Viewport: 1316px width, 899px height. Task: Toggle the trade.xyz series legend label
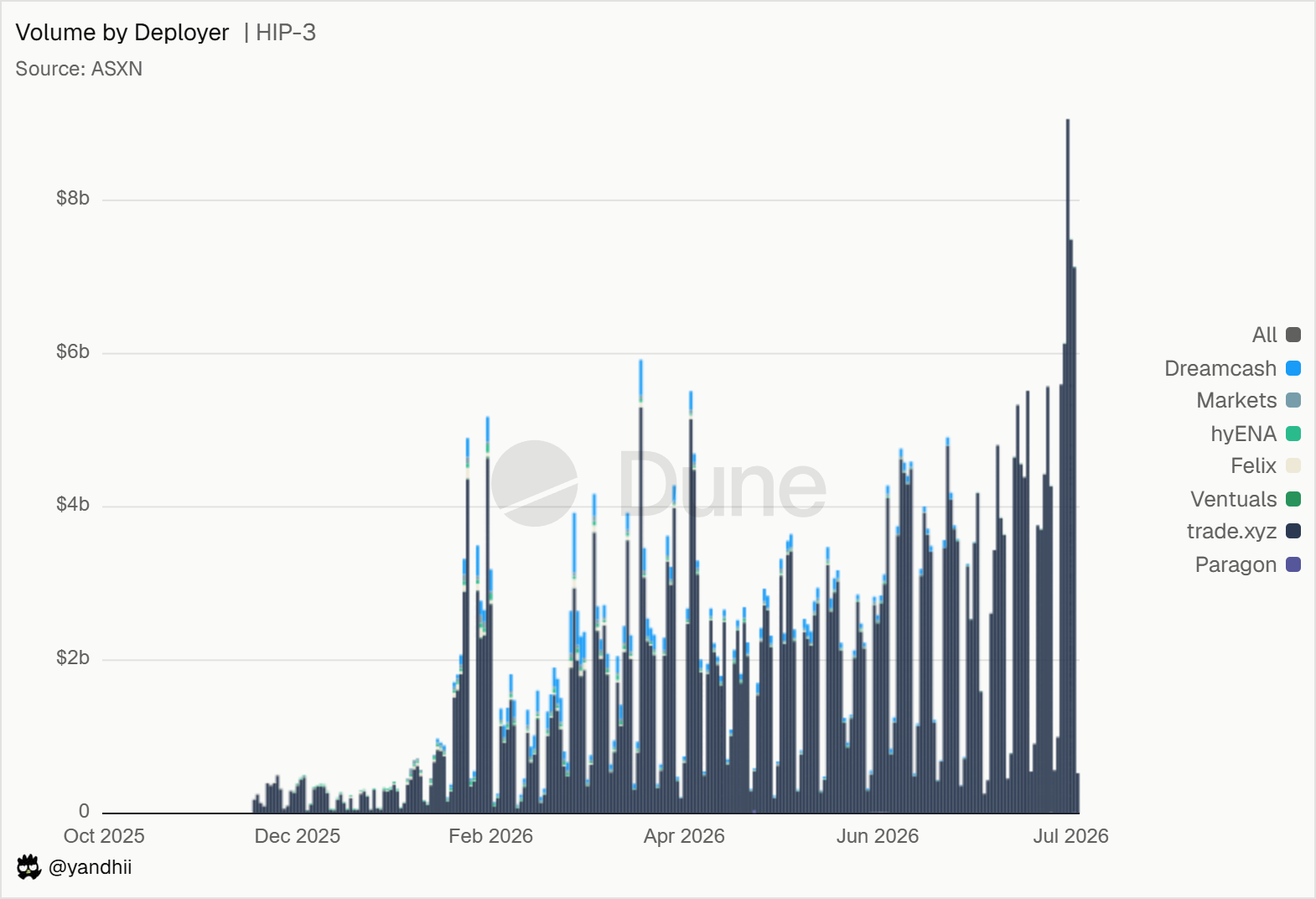(x=1231, y=531)
